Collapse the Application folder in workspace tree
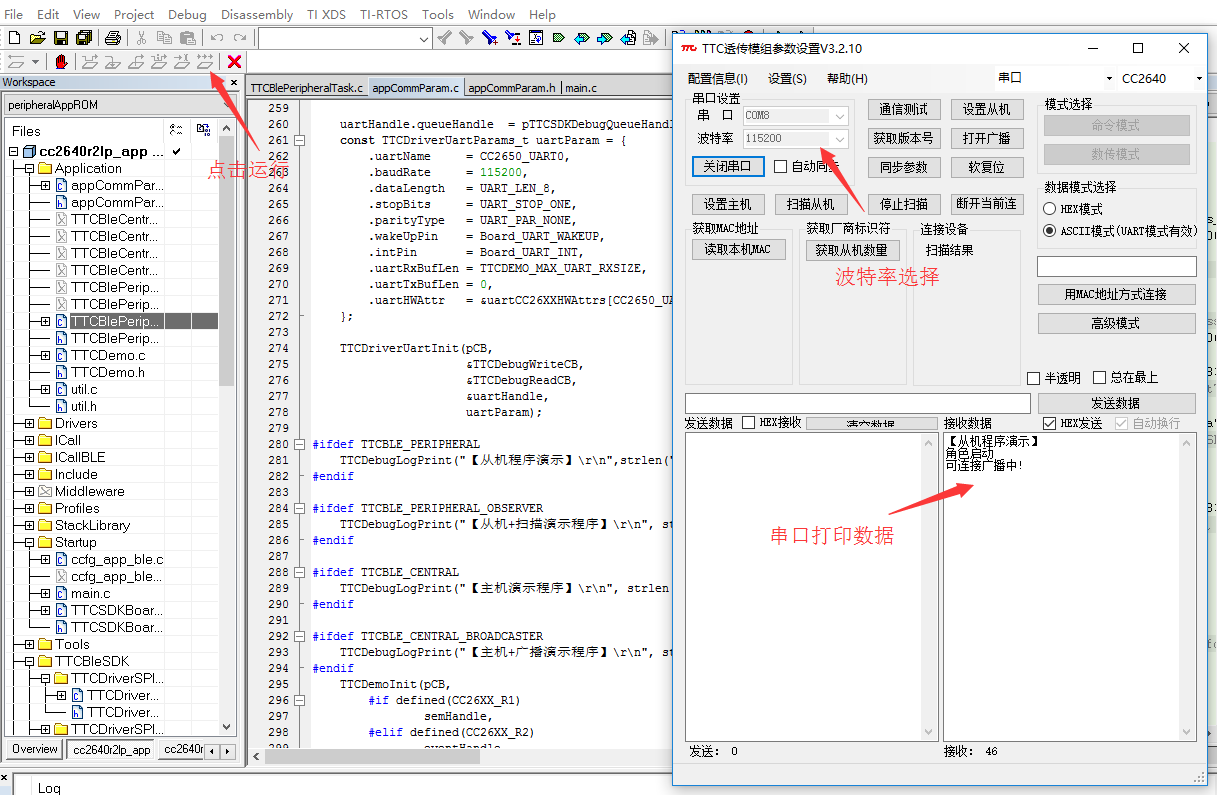 pos(29,169)
